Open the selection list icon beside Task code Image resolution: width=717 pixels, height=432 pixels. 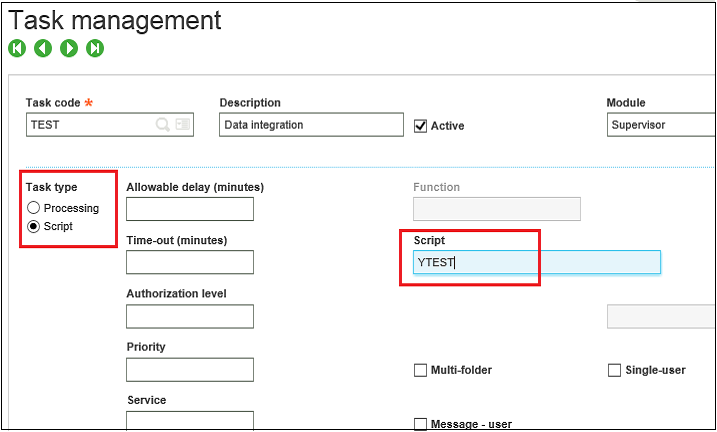pos(182,125)
